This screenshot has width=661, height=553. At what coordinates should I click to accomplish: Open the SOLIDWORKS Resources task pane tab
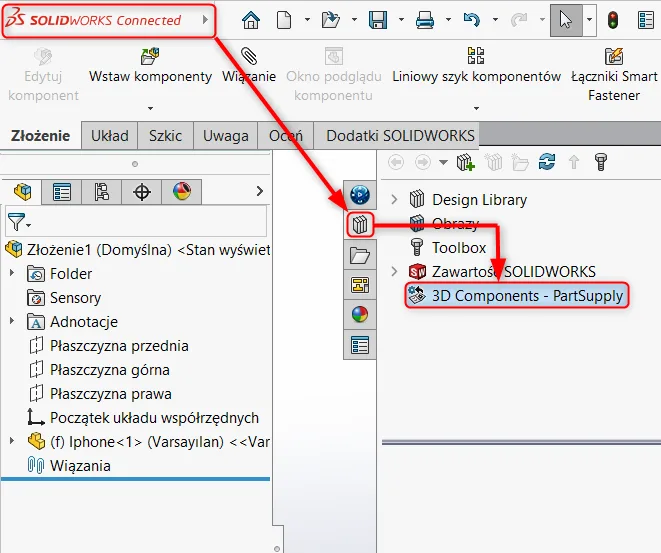tap(360, 195)
